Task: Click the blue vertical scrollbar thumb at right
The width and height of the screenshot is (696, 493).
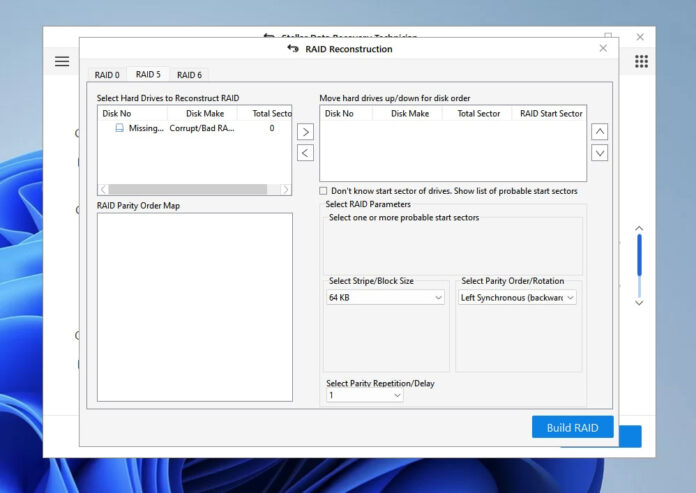Action: click(x=639, y=255)
